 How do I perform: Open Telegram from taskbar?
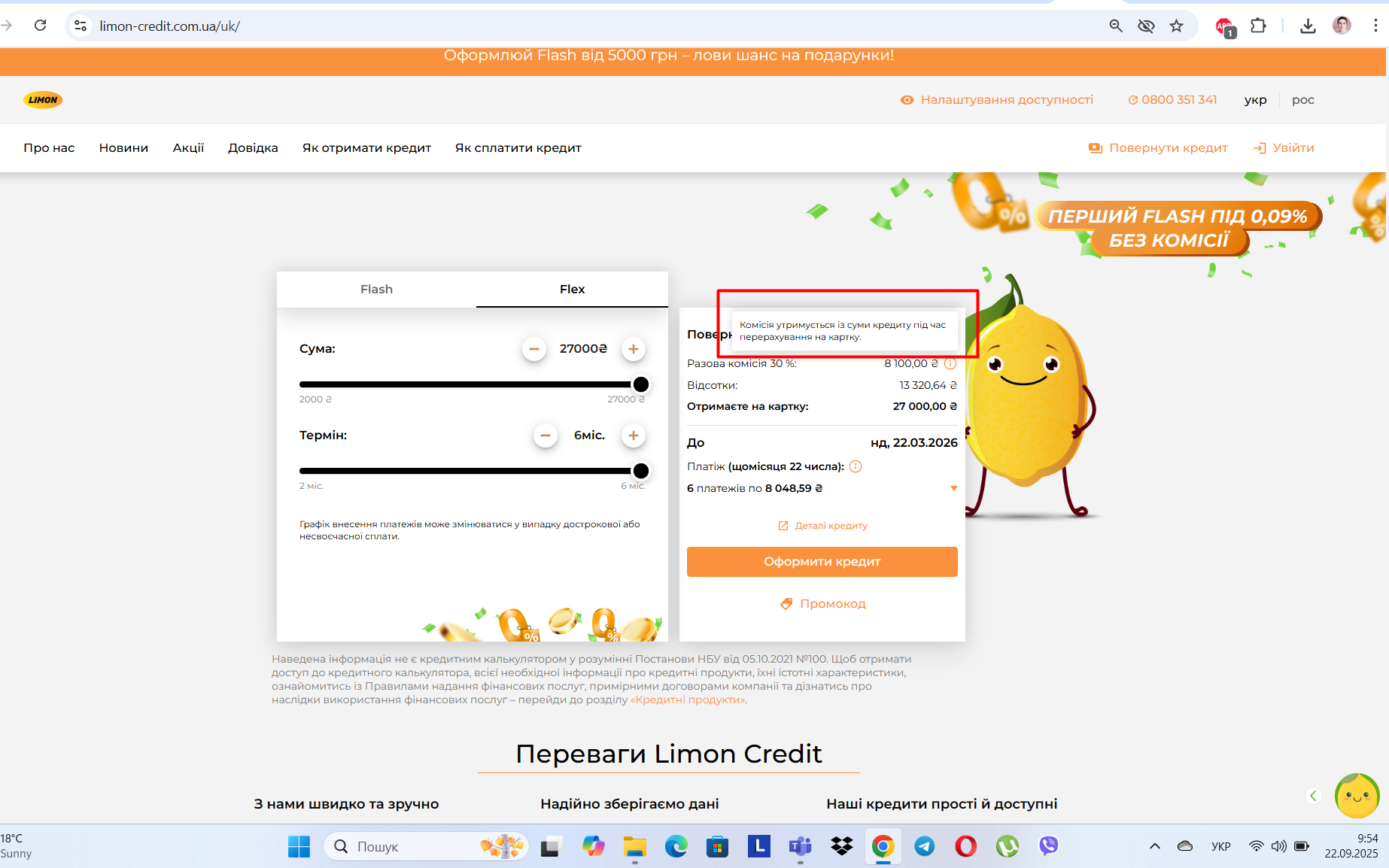[925, 847]
